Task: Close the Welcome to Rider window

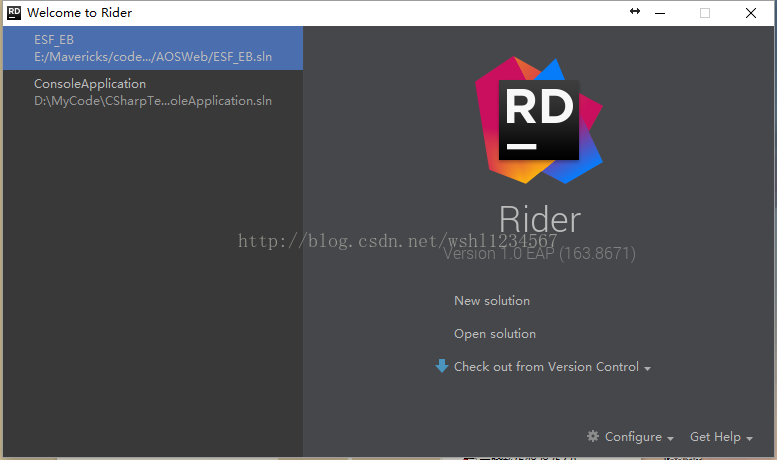Action: point(751,13)
